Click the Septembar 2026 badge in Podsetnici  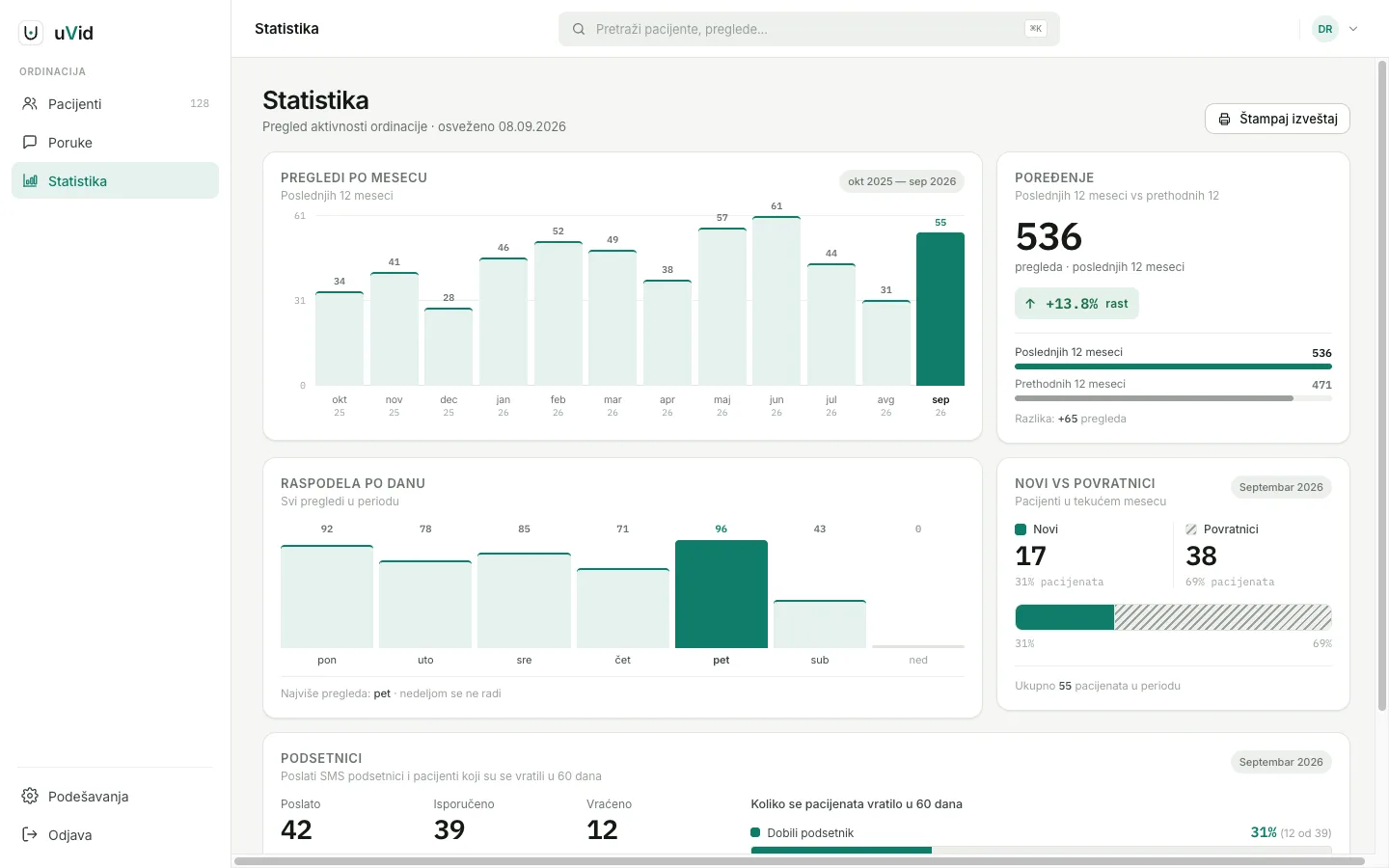coord(1281,762)
